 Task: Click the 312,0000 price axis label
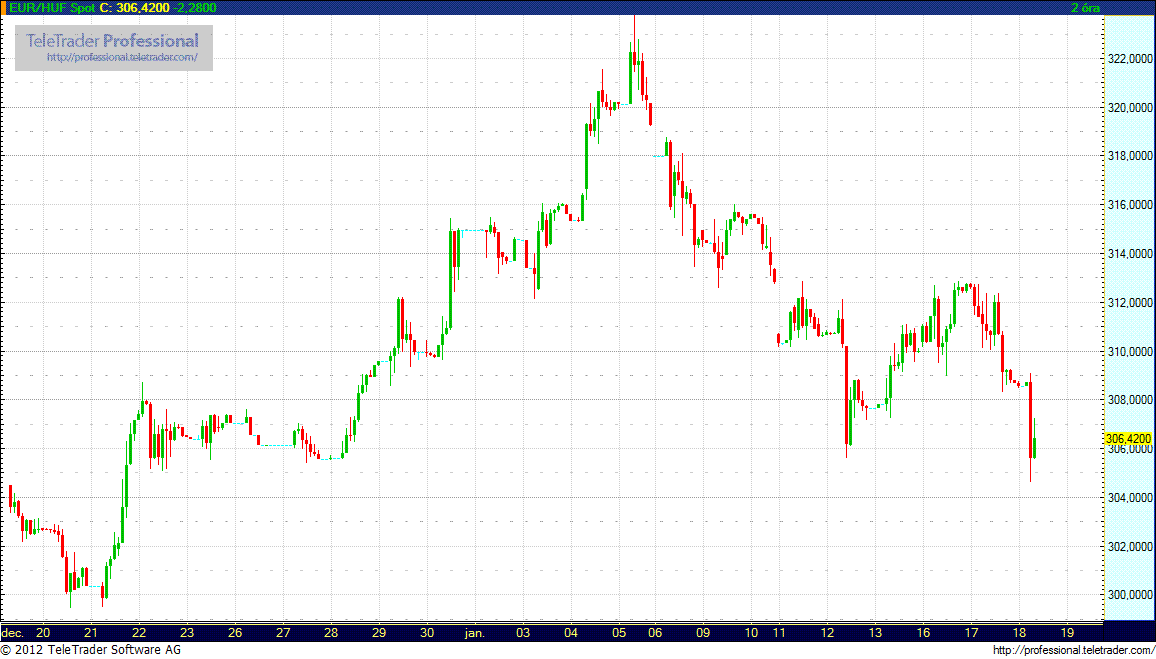[1129, 303]
